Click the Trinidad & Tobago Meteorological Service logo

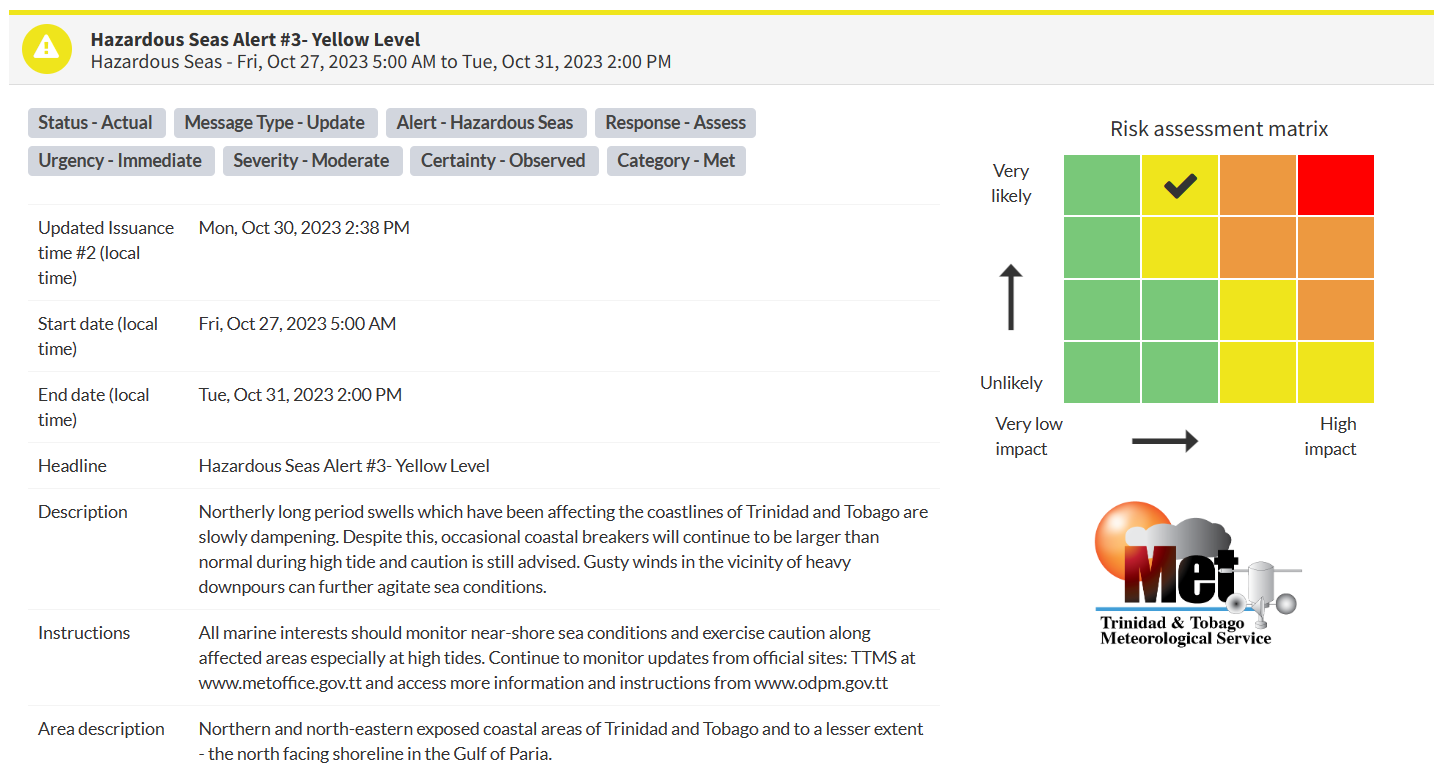(x=1199, y=573)
